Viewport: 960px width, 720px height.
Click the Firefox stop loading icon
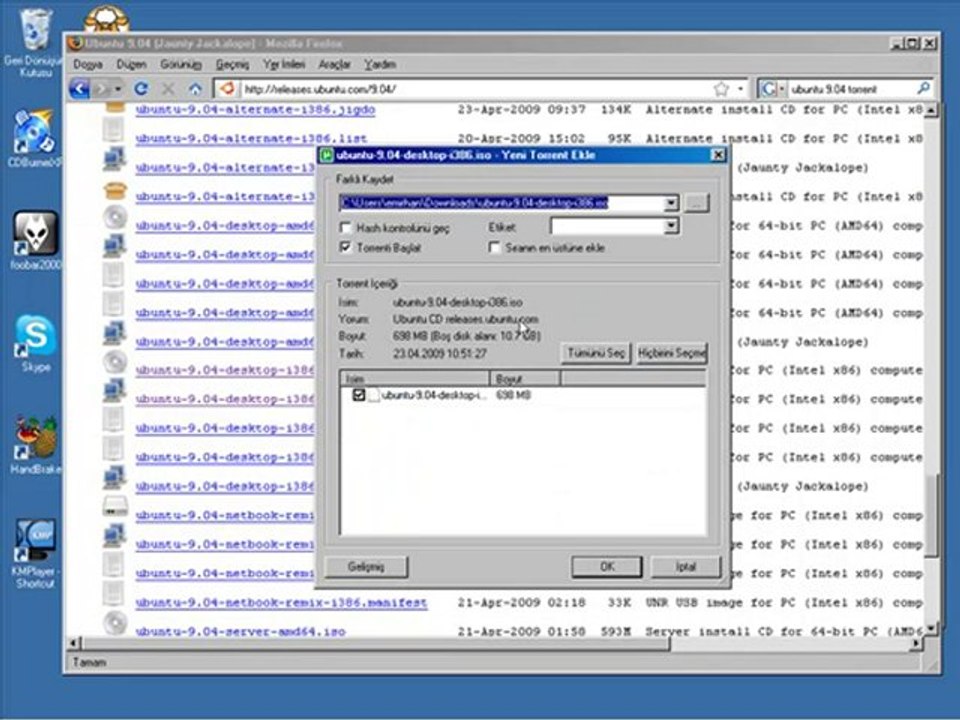click(168, 89)
